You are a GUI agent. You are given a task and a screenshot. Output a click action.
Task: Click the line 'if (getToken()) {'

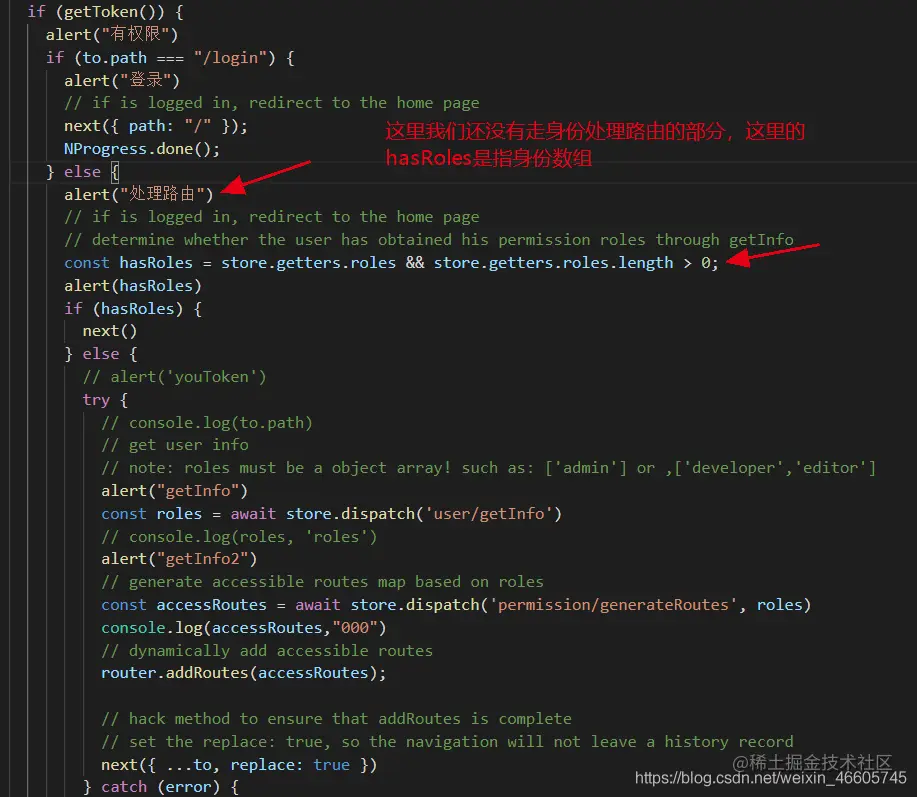[105, 12]
